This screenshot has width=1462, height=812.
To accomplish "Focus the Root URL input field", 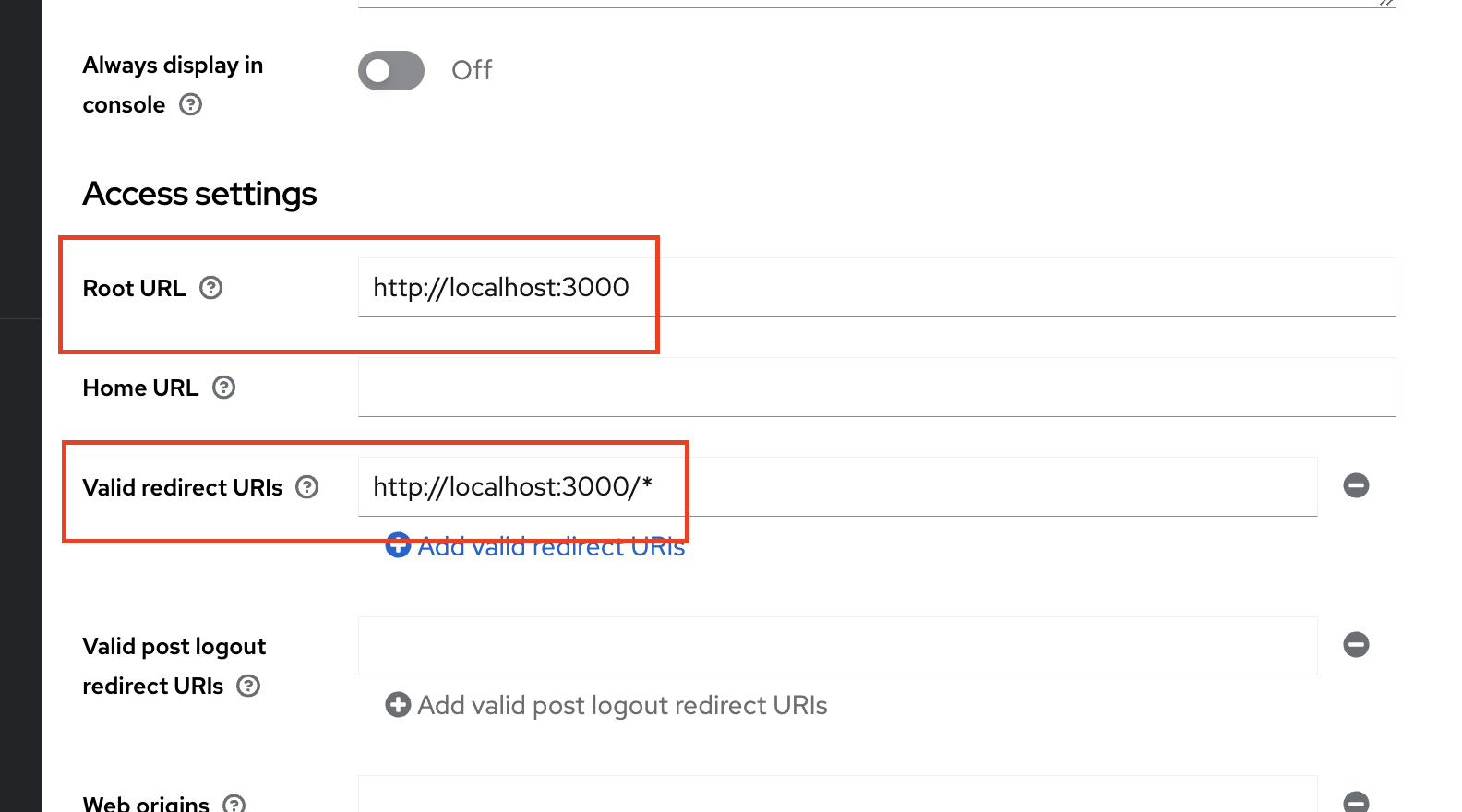I will click(x=877, y=288).
